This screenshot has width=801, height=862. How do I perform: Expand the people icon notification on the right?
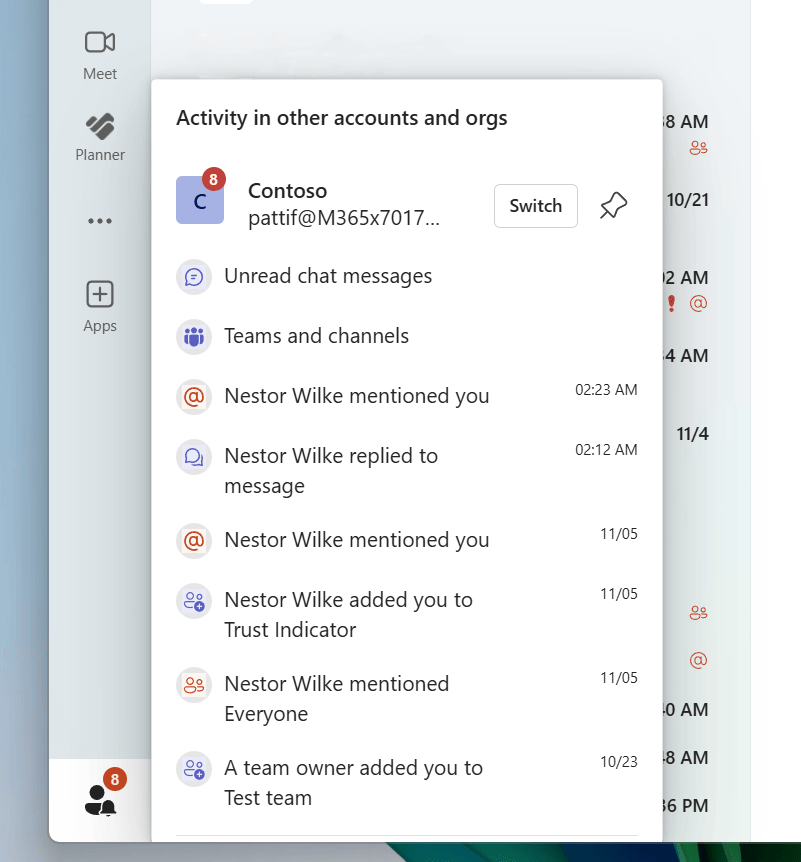(x=698, y=612)
